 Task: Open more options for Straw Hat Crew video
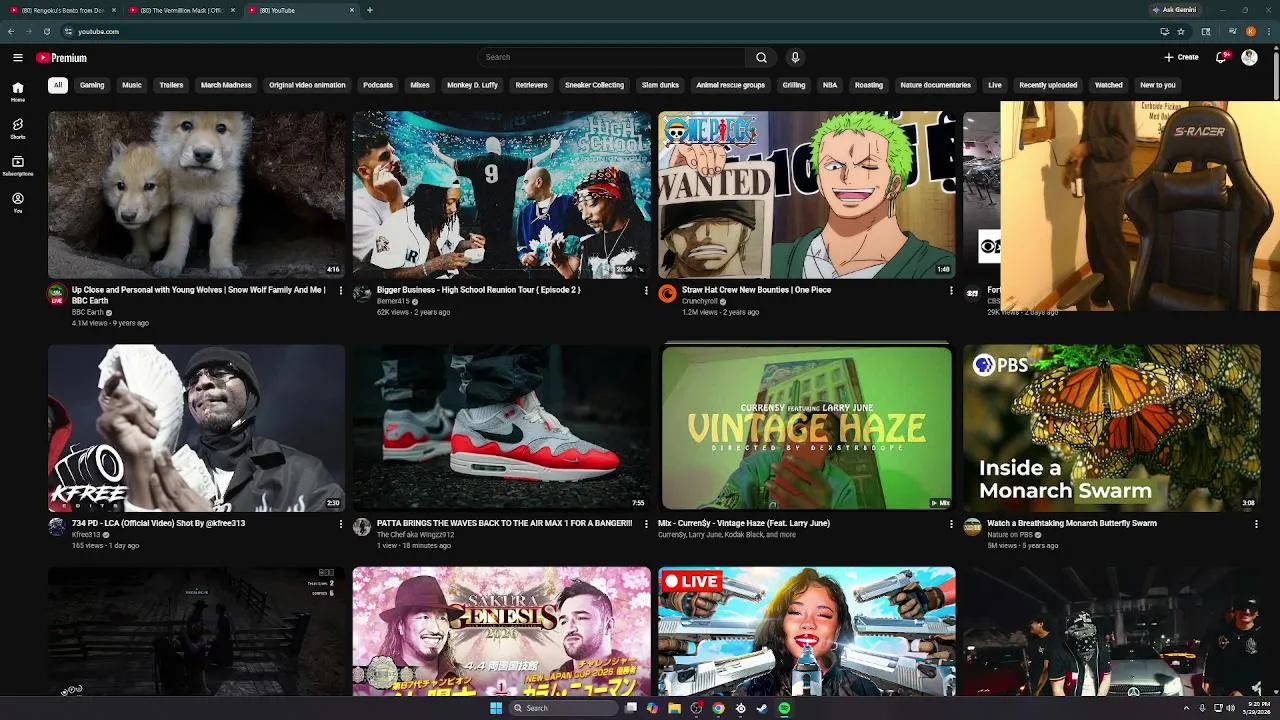951,291
